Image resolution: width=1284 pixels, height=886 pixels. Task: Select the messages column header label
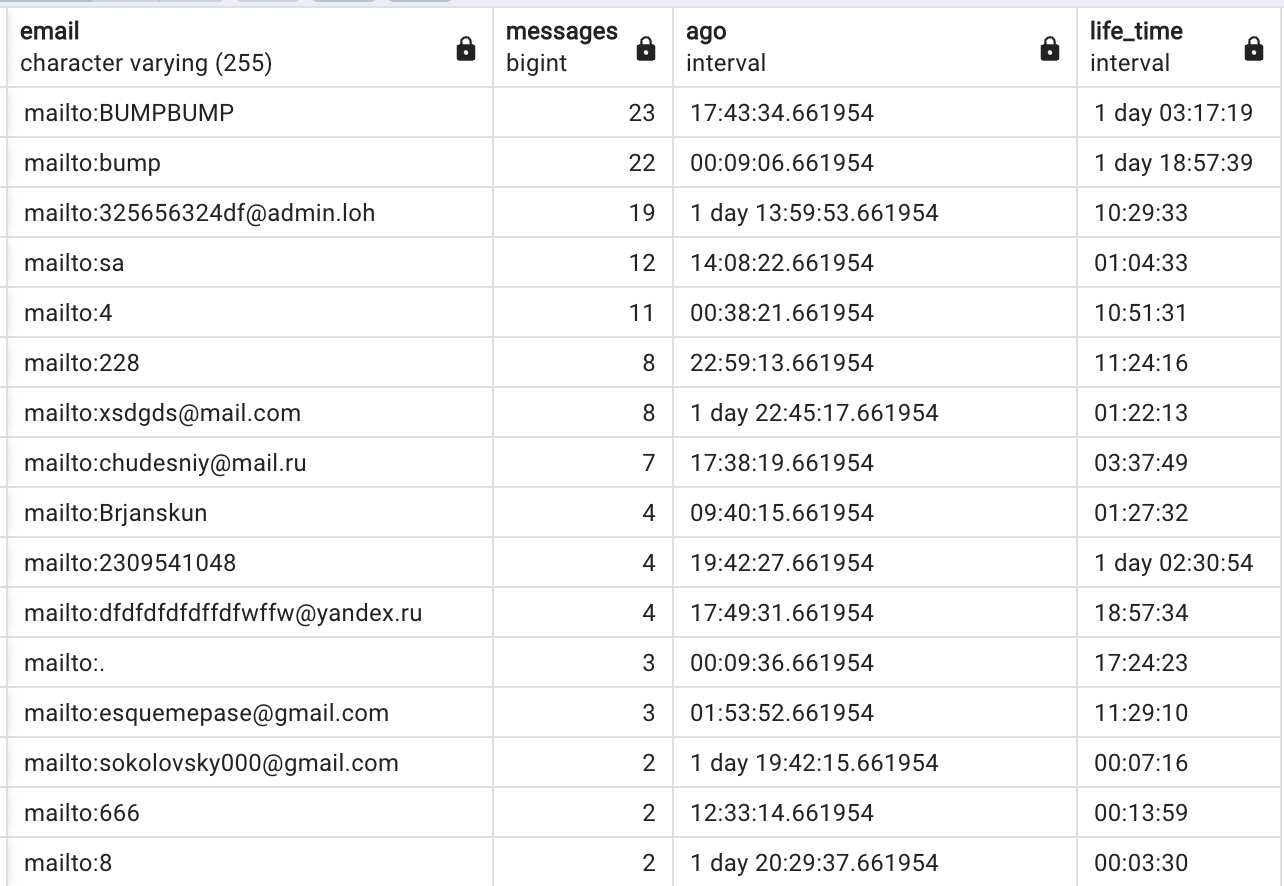562,31
